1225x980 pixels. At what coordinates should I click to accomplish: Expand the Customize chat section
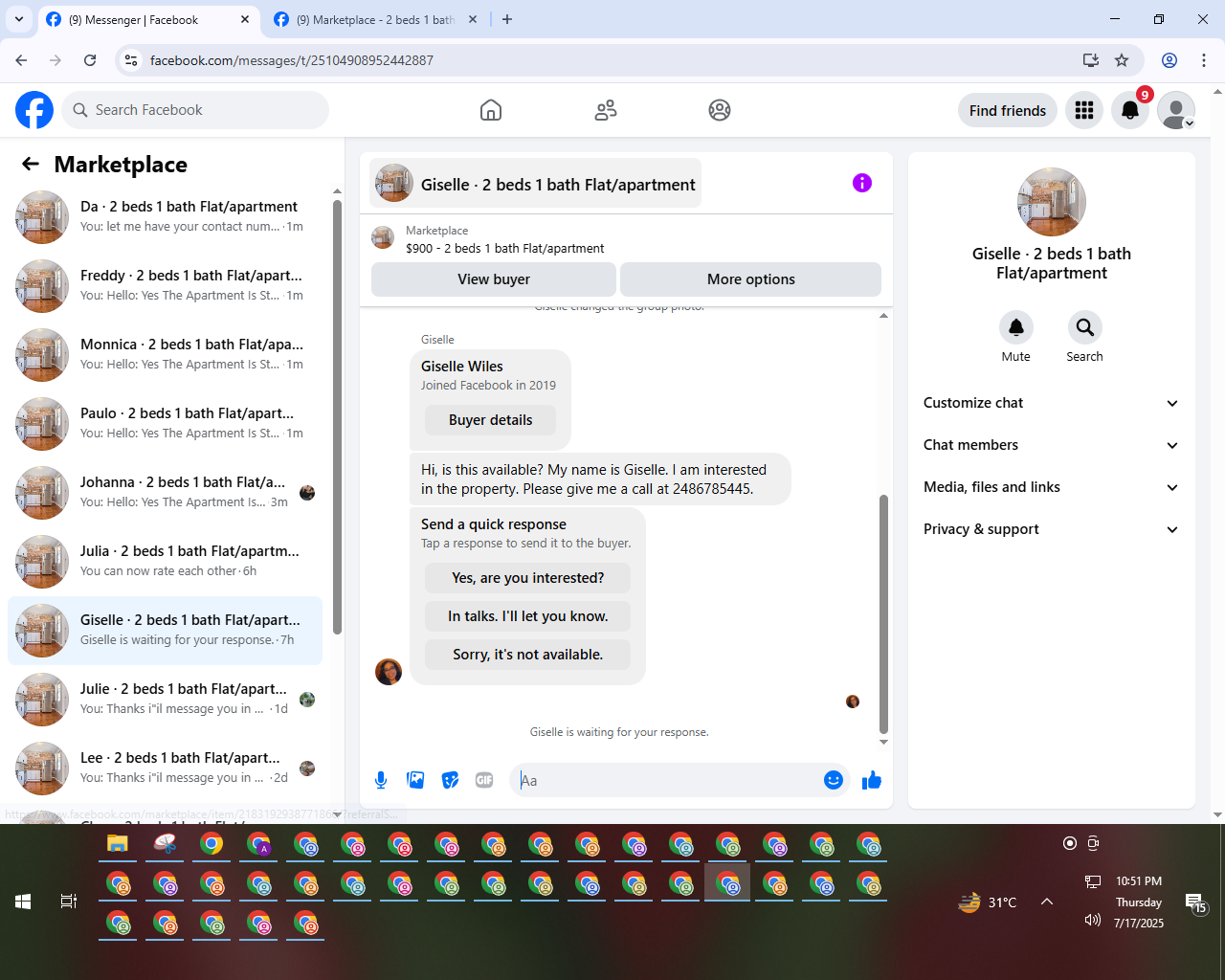coord(1052,403)
